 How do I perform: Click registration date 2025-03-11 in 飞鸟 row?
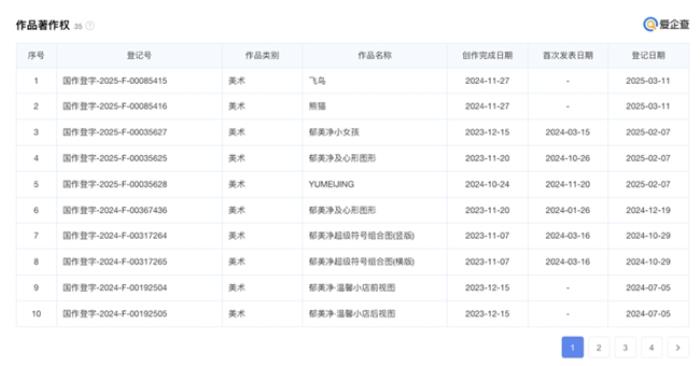click(648, 81)
